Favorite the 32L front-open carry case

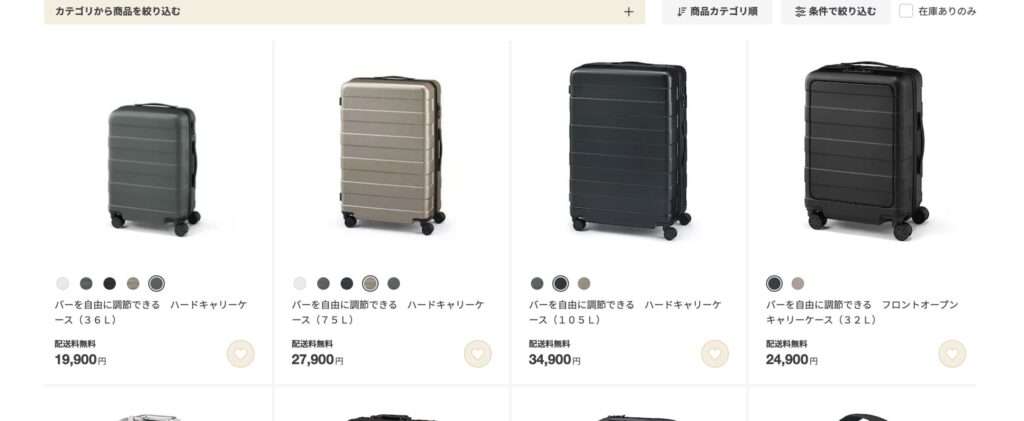click(952, 354)
